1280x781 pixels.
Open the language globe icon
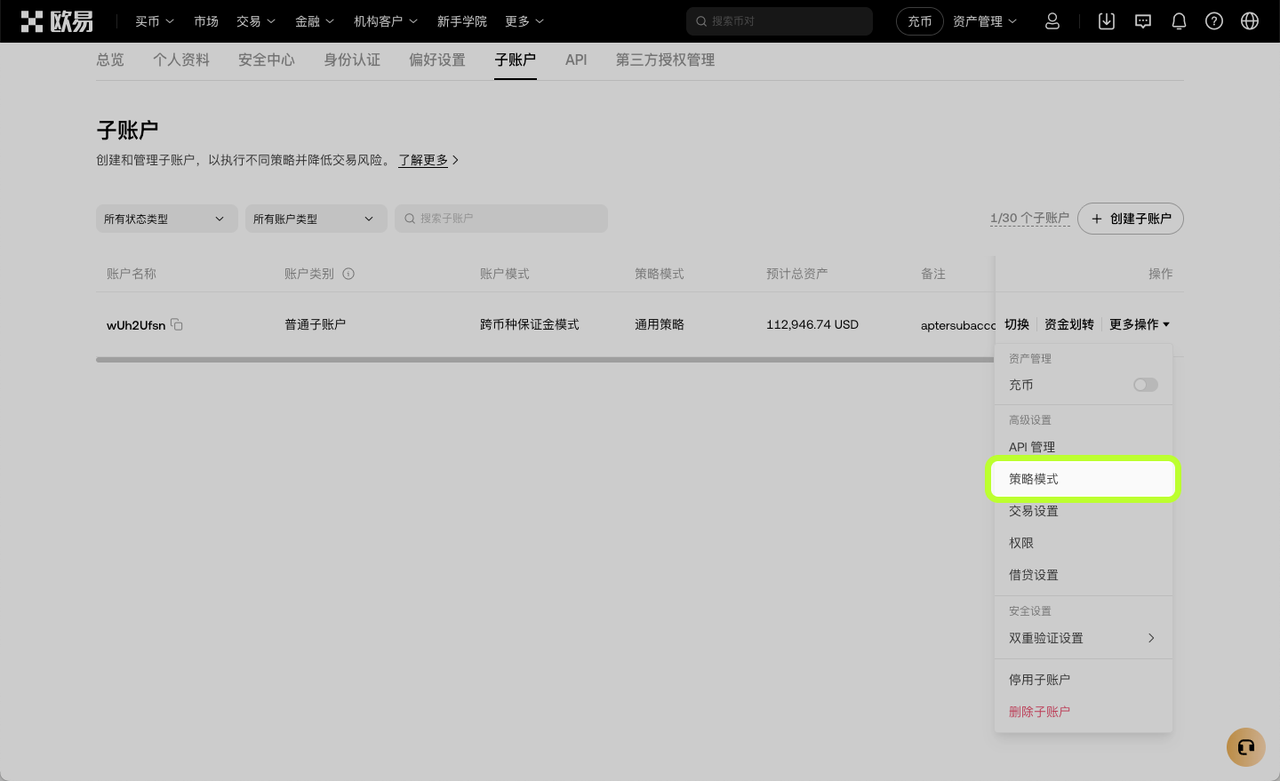pyautogui.click(x=1249, y=21)
